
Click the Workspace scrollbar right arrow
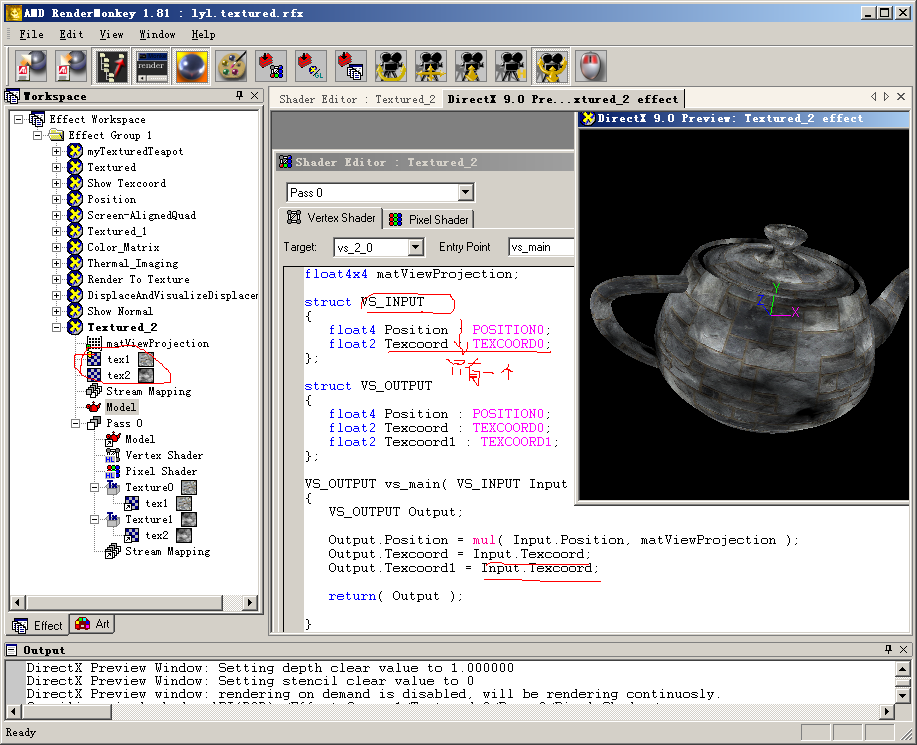[x=250, y=602]
